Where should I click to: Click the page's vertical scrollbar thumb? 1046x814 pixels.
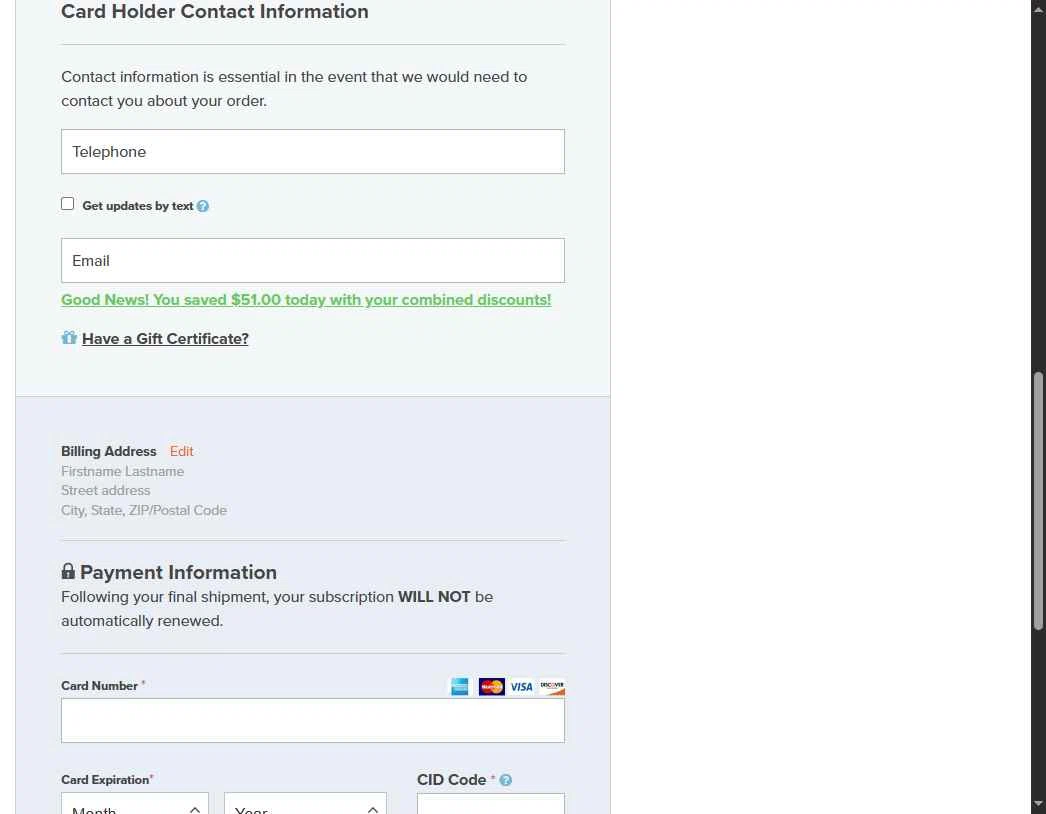click(1038, 500)
